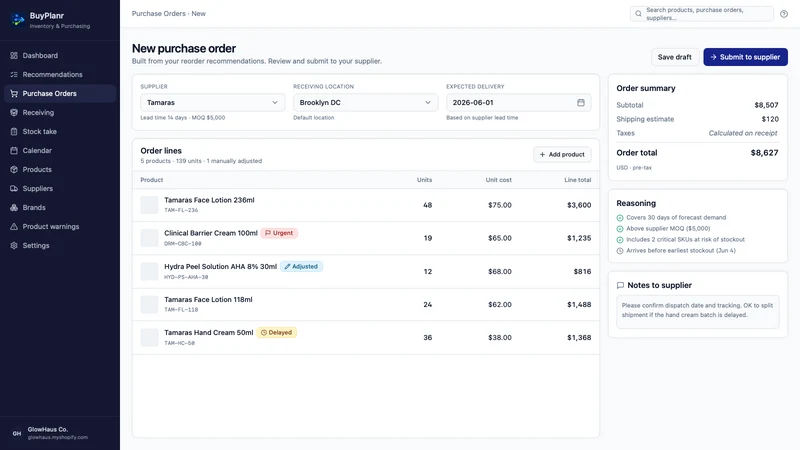
Task: Click the Product warnings triangle icon
Action: coord(14,227)
